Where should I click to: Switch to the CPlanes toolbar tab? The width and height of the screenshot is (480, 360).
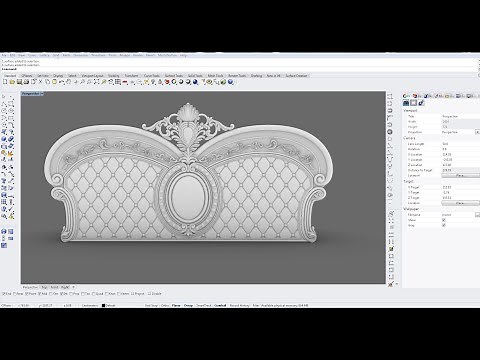click(x=27, y=76)
